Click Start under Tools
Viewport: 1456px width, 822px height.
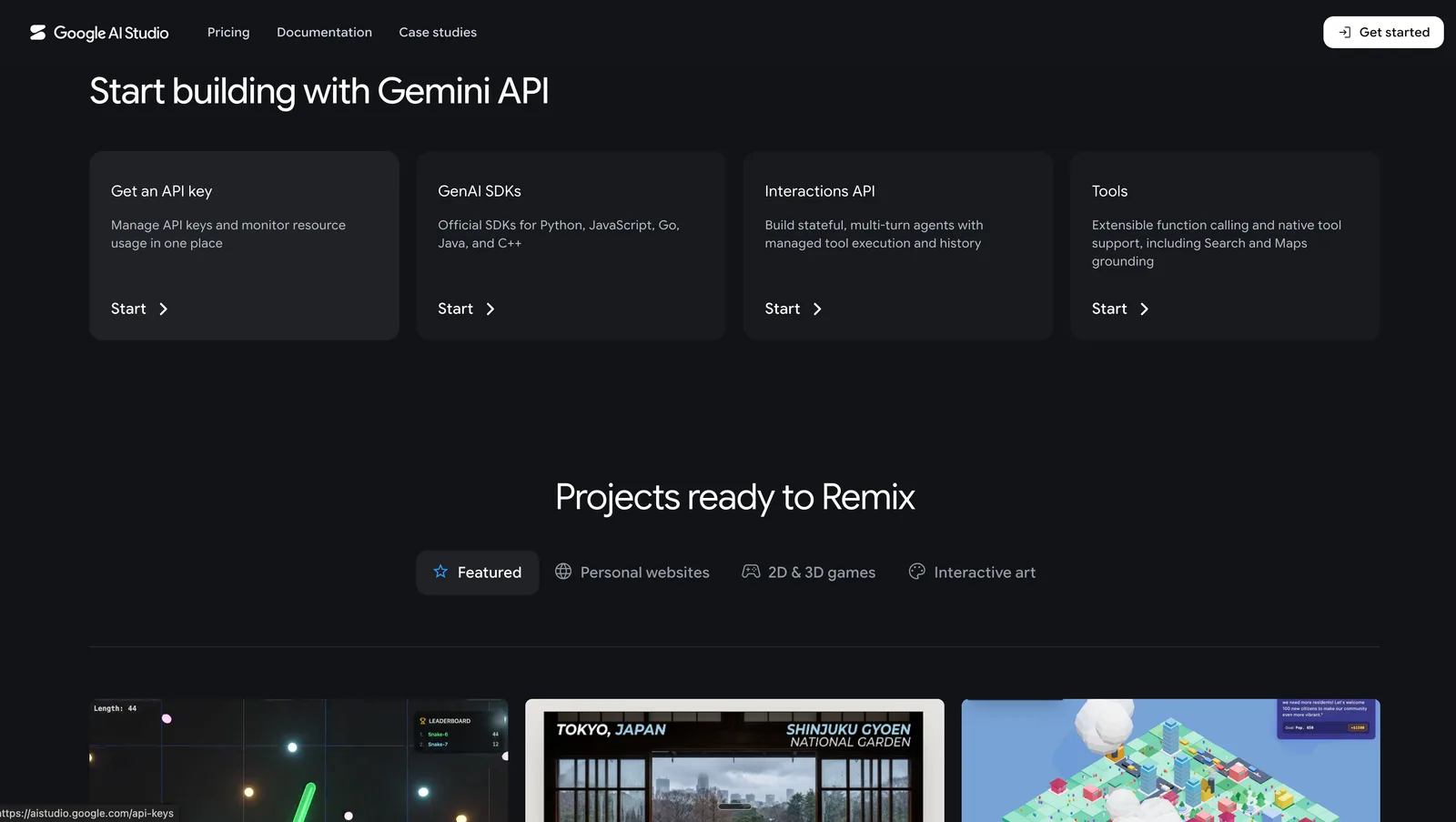tap(1120, 310)
